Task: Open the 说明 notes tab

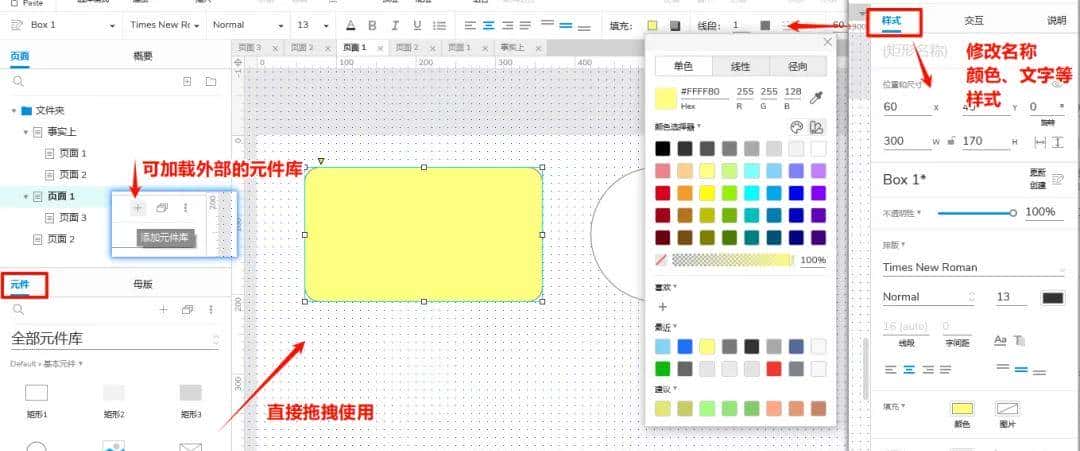Action: 1057,21
